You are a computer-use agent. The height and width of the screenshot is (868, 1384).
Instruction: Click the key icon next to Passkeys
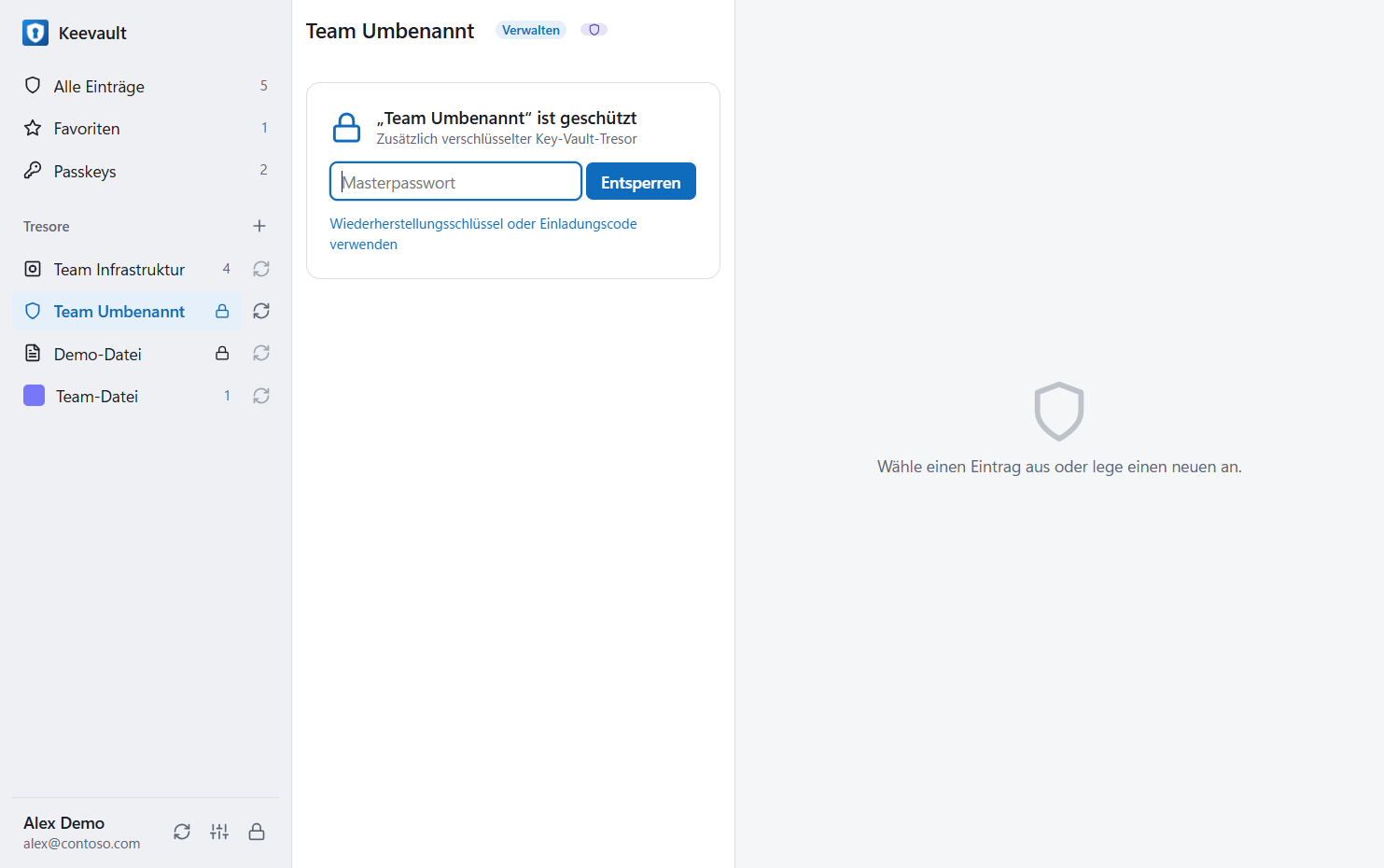(33, 170)
